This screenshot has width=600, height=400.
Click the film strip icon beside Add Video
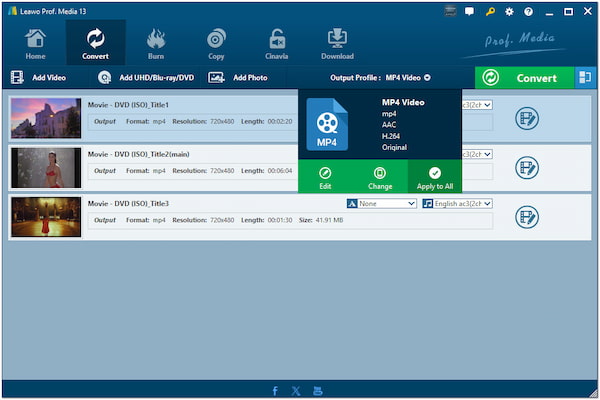pyautogui.click(x=17, y=78)
